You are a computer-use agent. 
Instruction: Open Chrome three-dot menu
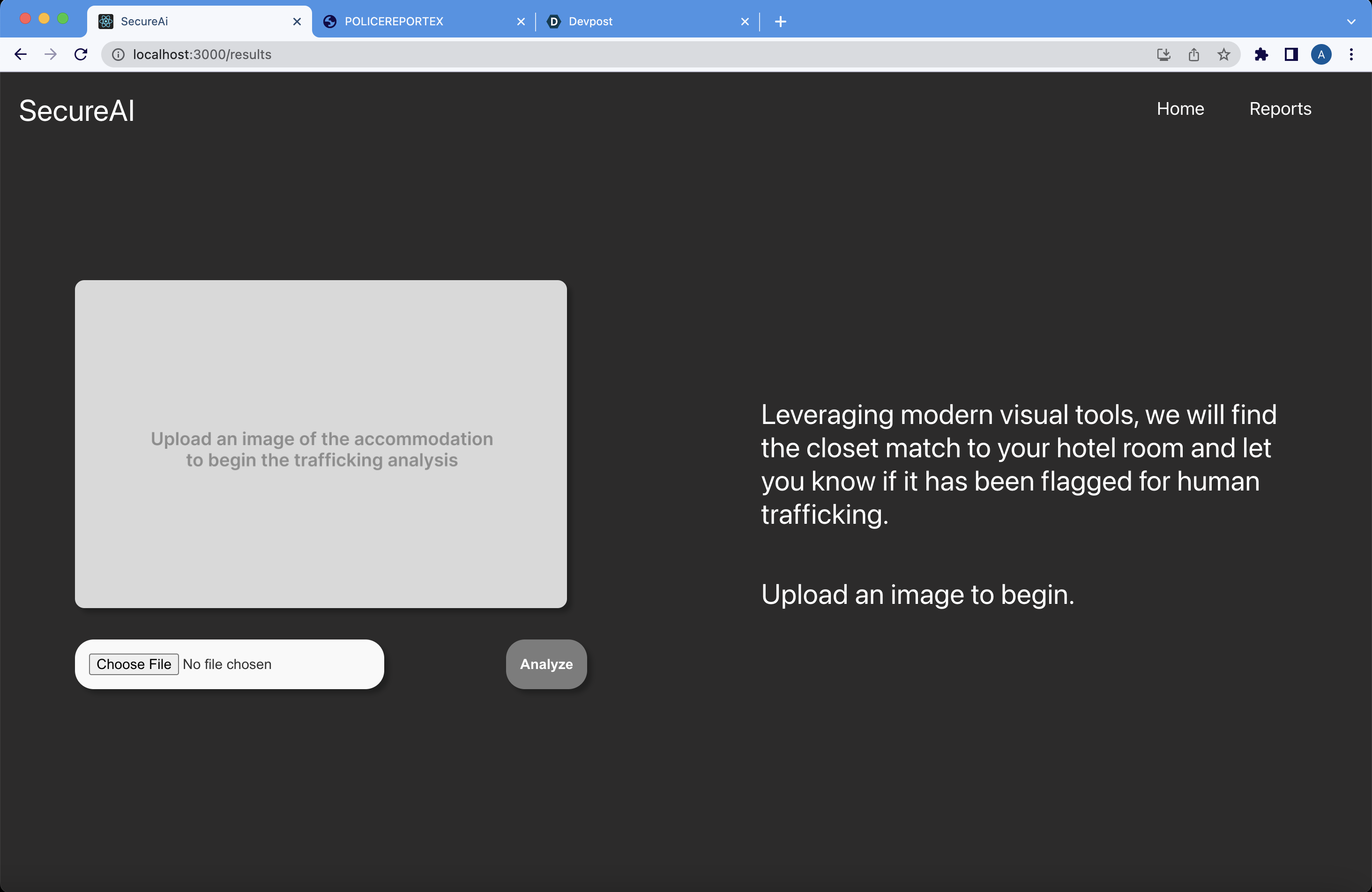[1350, 54]
